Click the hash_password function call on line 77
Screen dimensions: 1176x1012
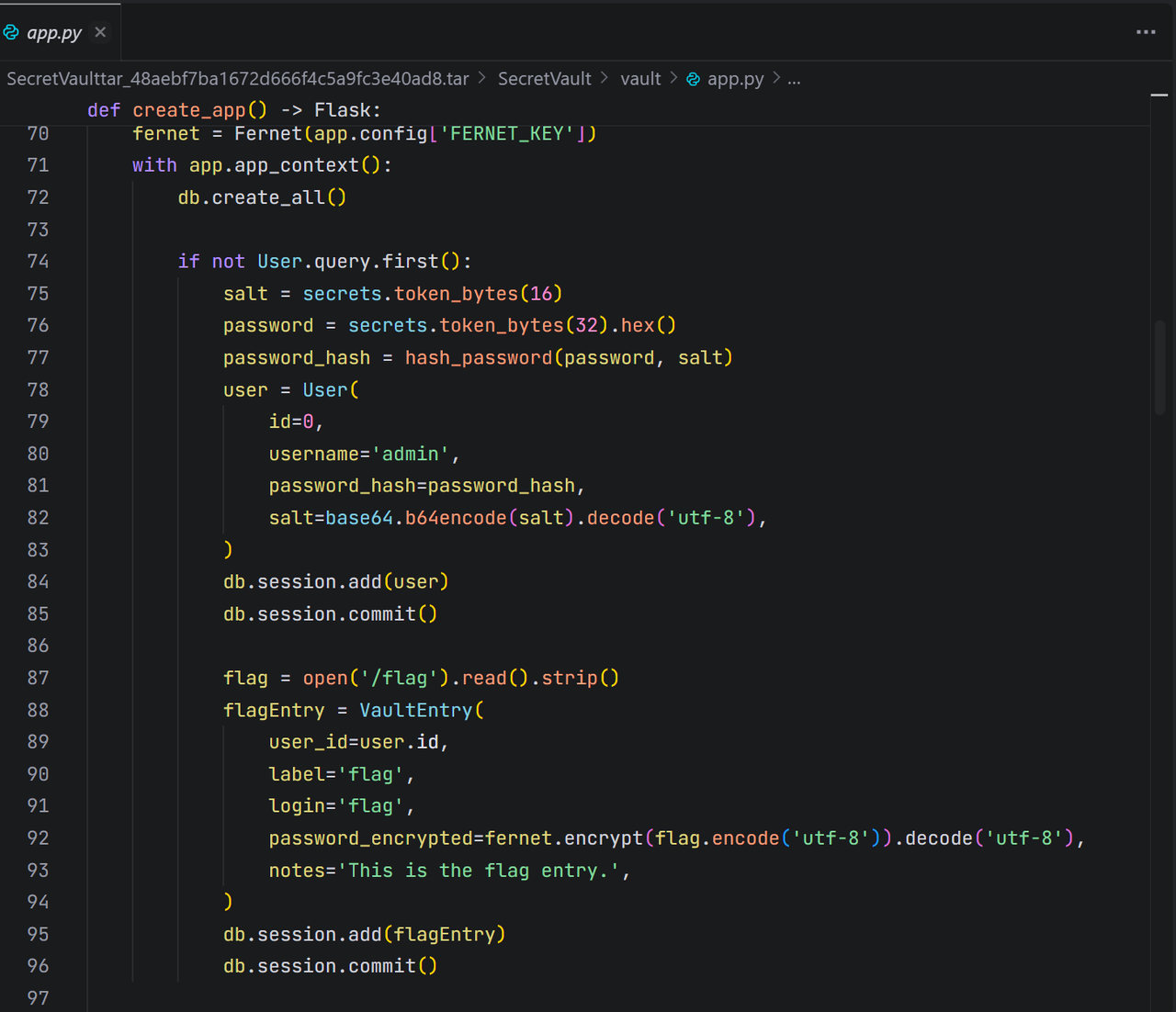pos(479,358)
